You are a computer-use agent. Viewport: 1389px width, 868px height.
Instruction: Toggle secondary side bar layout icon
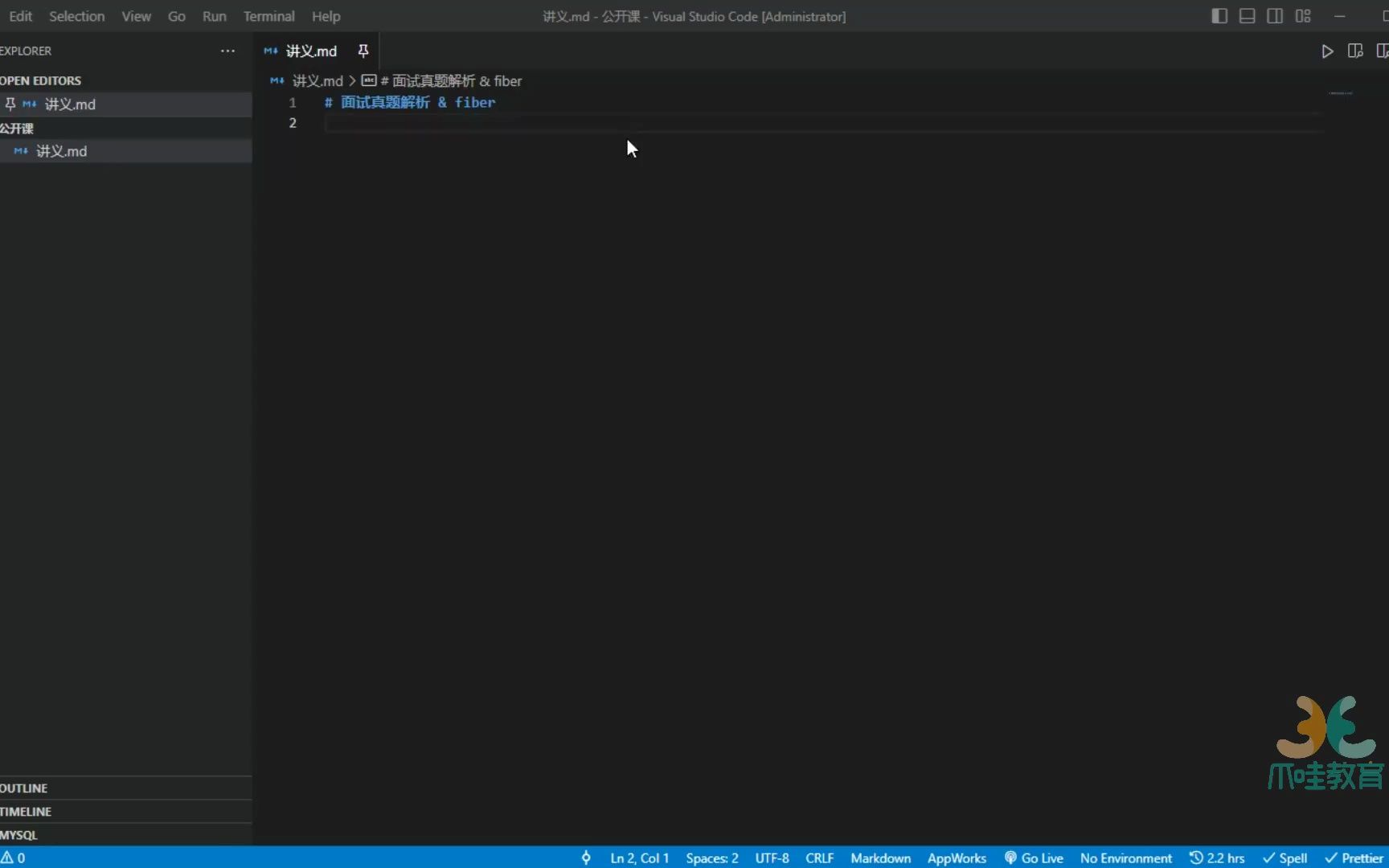(x=1275, y=16)
